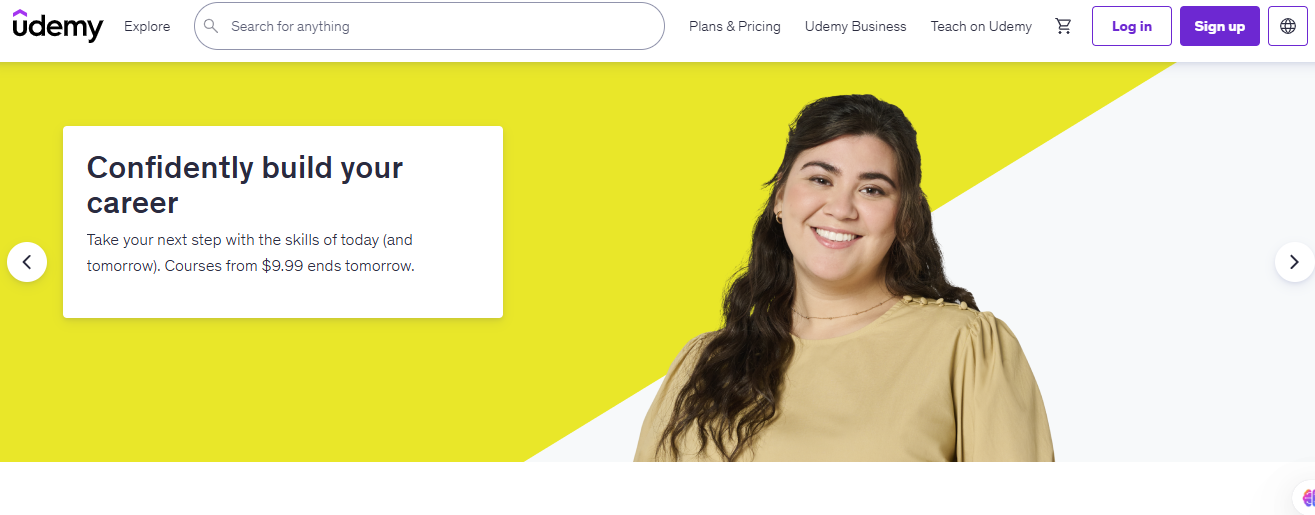Focus the Search for anything field

[x=429, y=26]
